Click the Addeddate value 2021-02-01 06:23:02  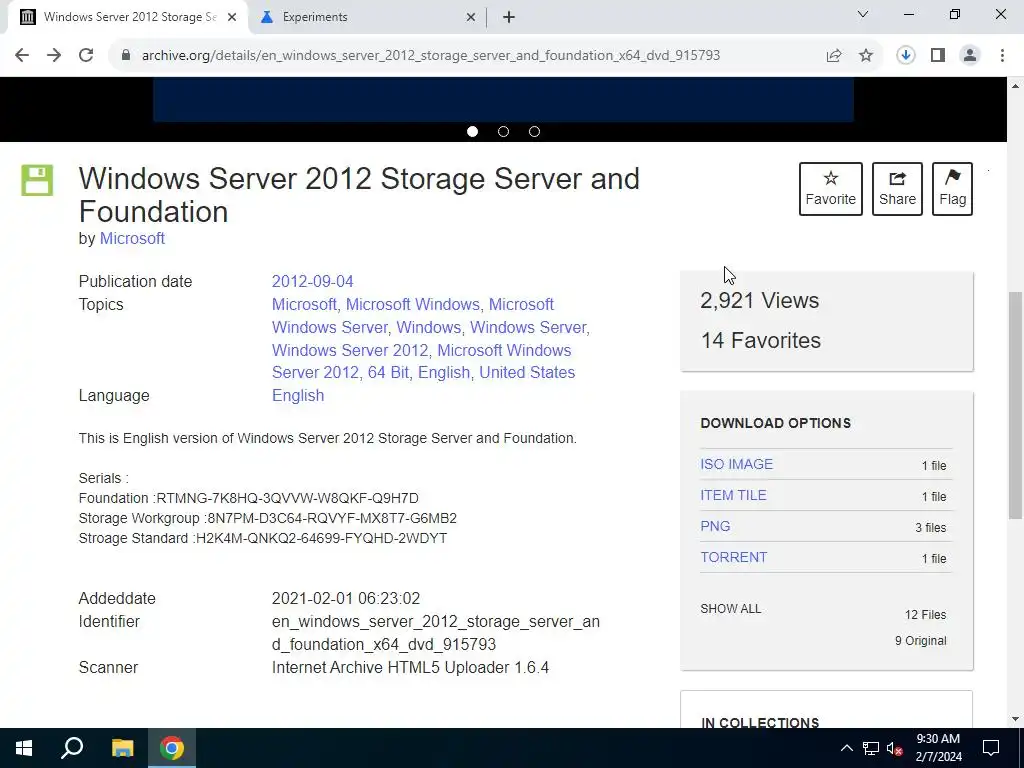pyautogui.click(x=345, y=599)
